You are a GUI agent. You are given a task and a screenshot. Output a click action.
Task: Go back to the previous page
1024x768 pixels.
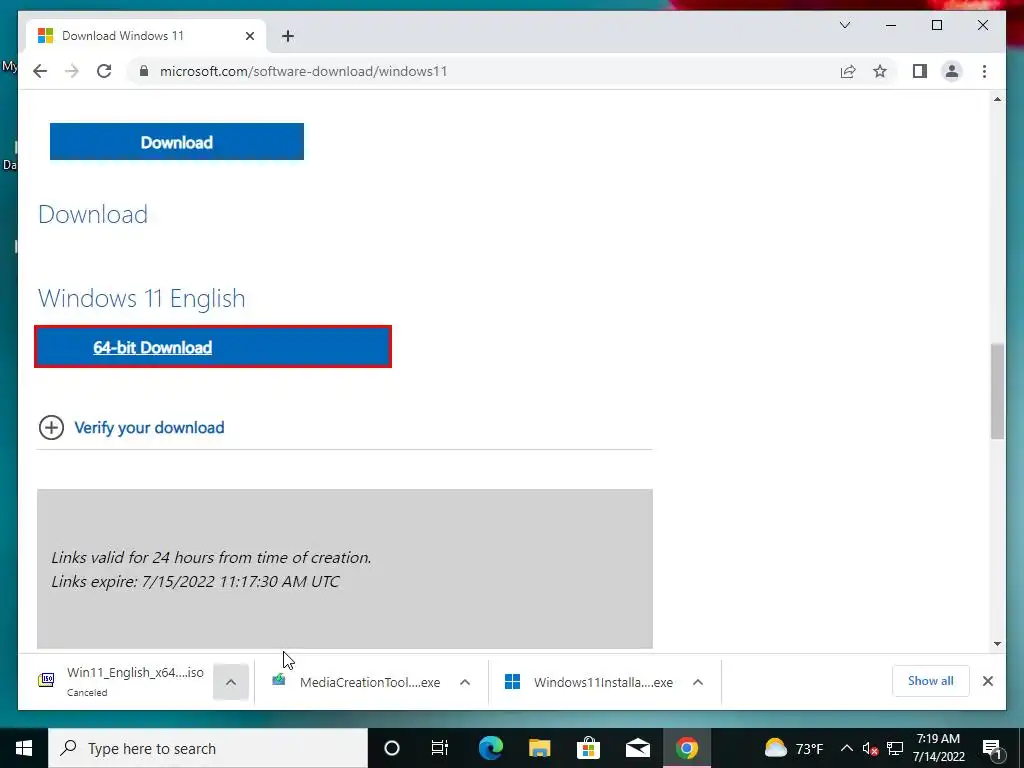click(x=40, y=71)
